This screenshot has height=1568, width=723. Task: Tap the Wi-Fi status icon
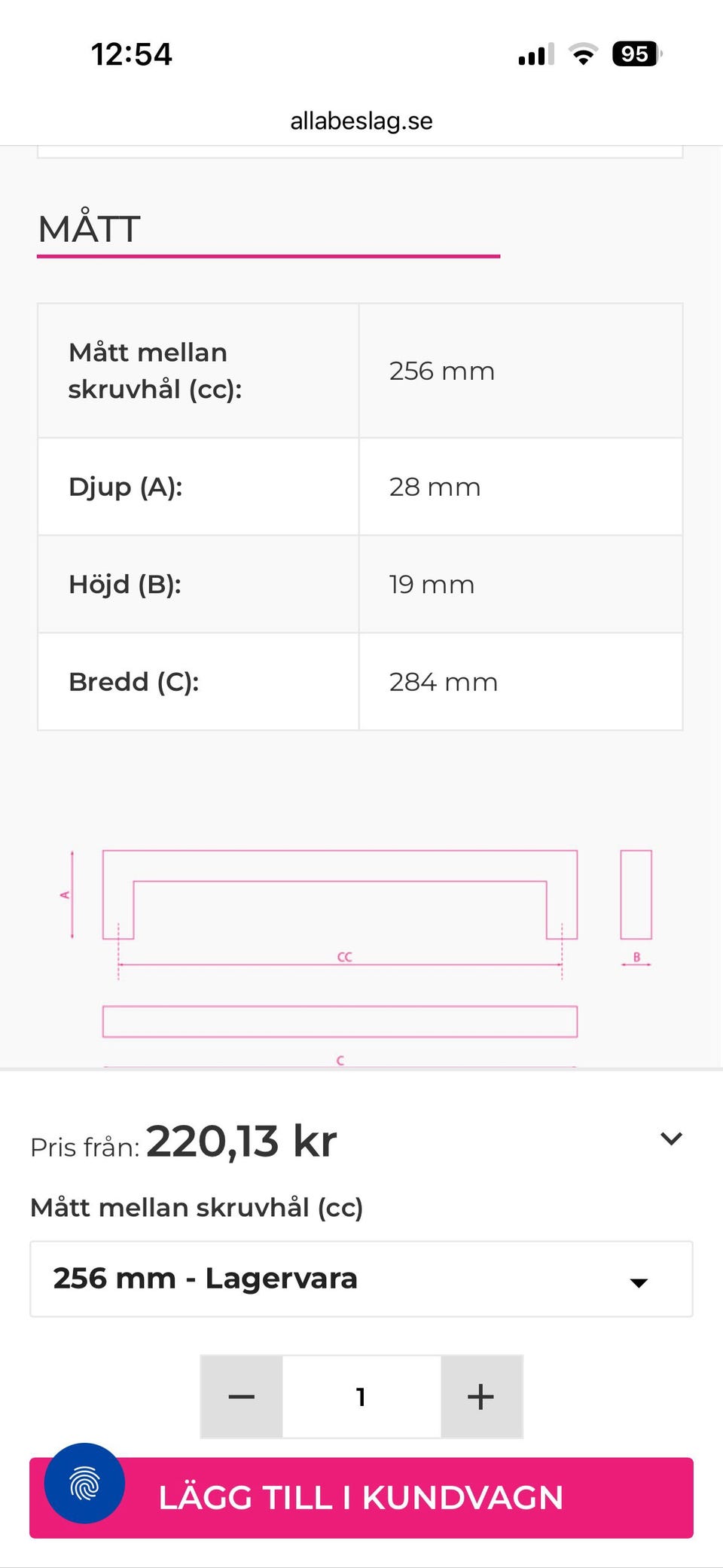tap(583, 54)
